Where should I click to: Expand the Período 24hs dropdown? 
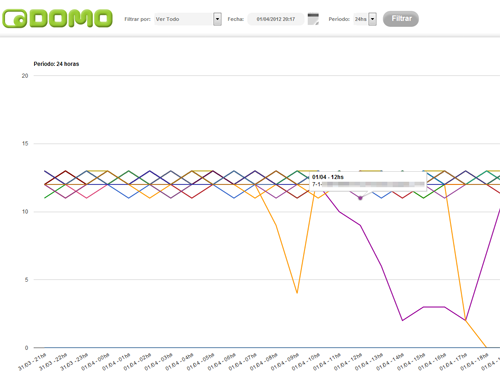pos(365,19)
